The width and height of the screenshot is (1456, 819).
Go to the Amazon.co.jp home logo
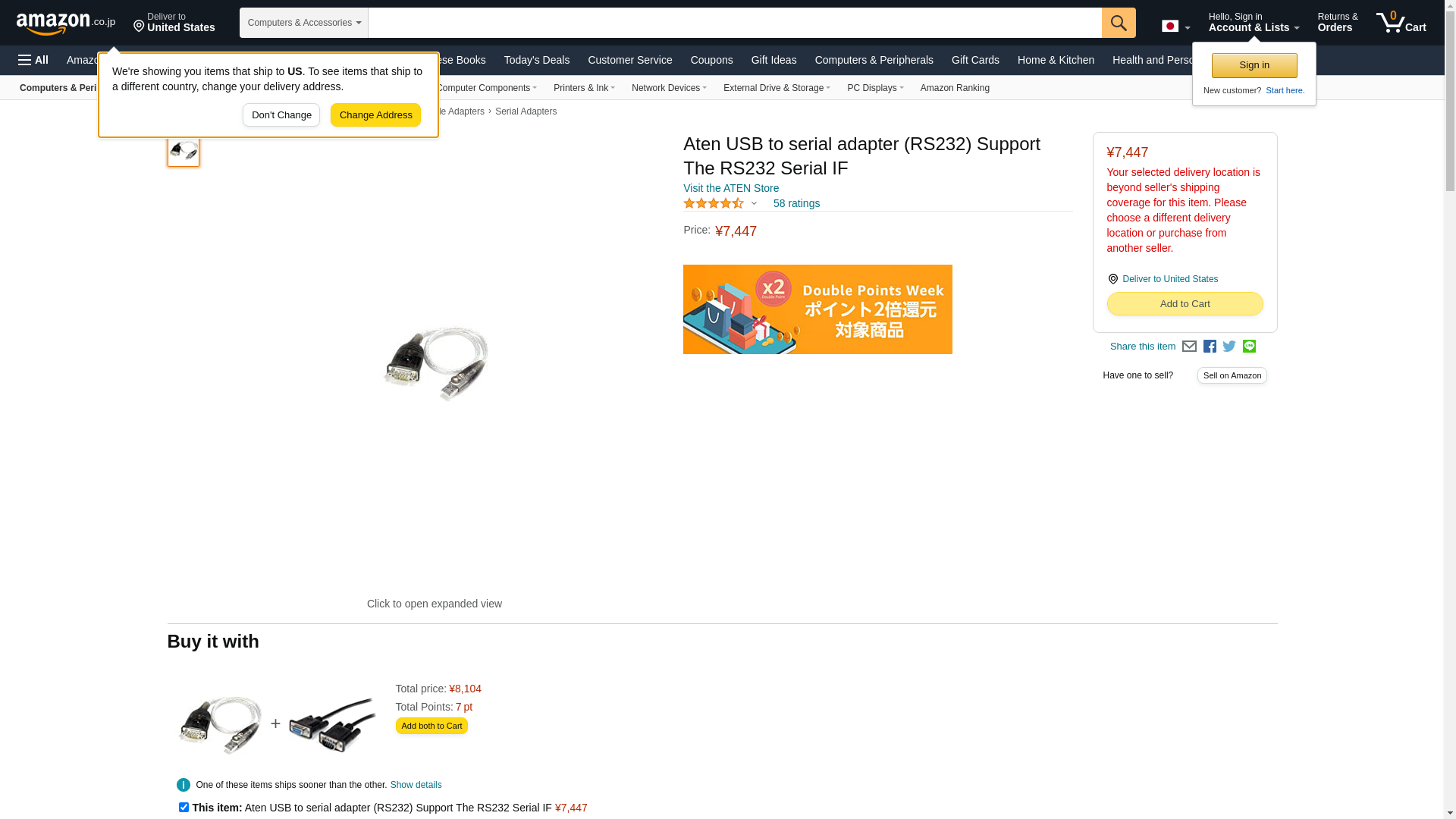coord(66,23)
